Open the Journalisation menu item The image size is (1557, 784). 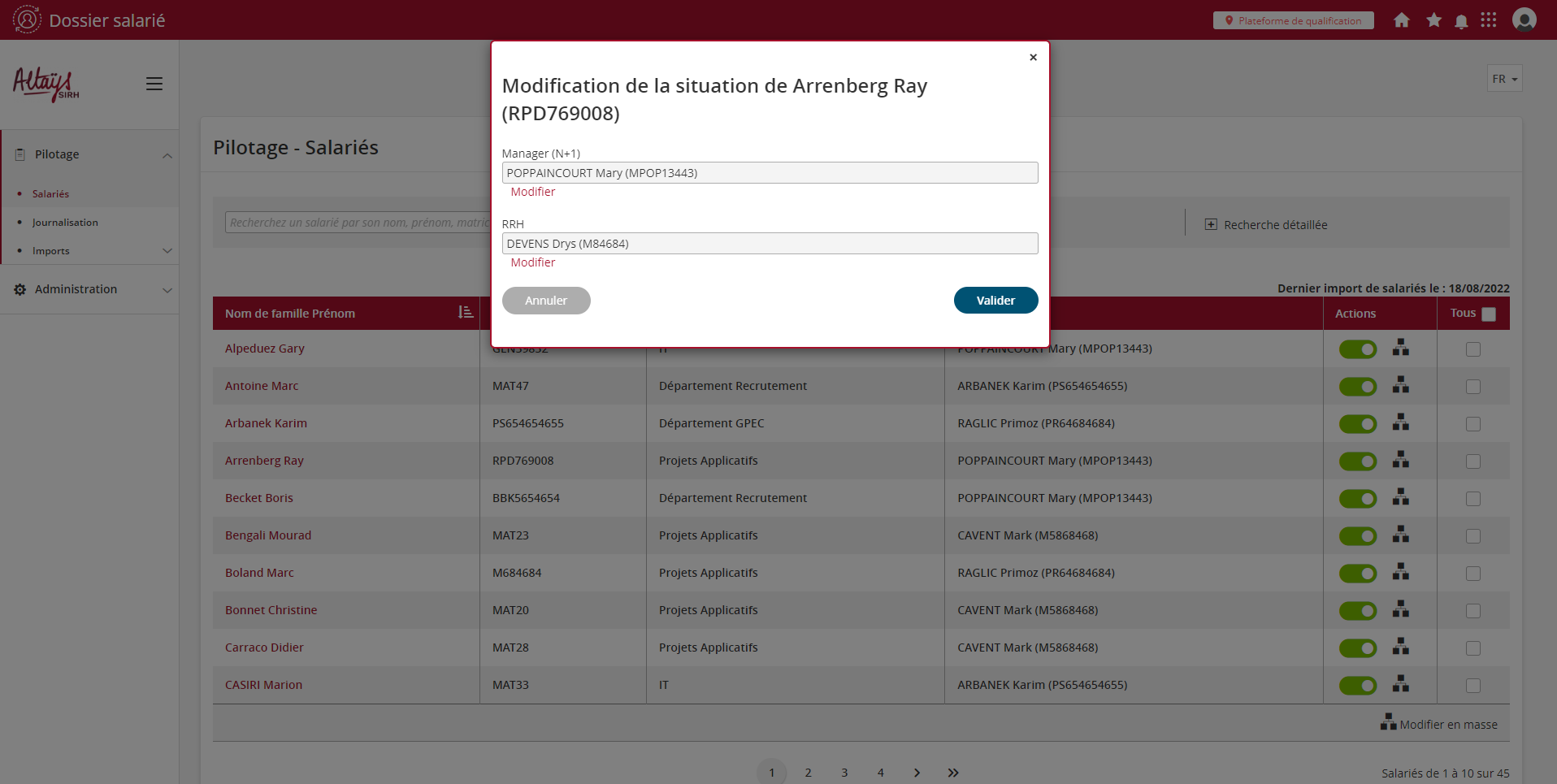point(65,223)
